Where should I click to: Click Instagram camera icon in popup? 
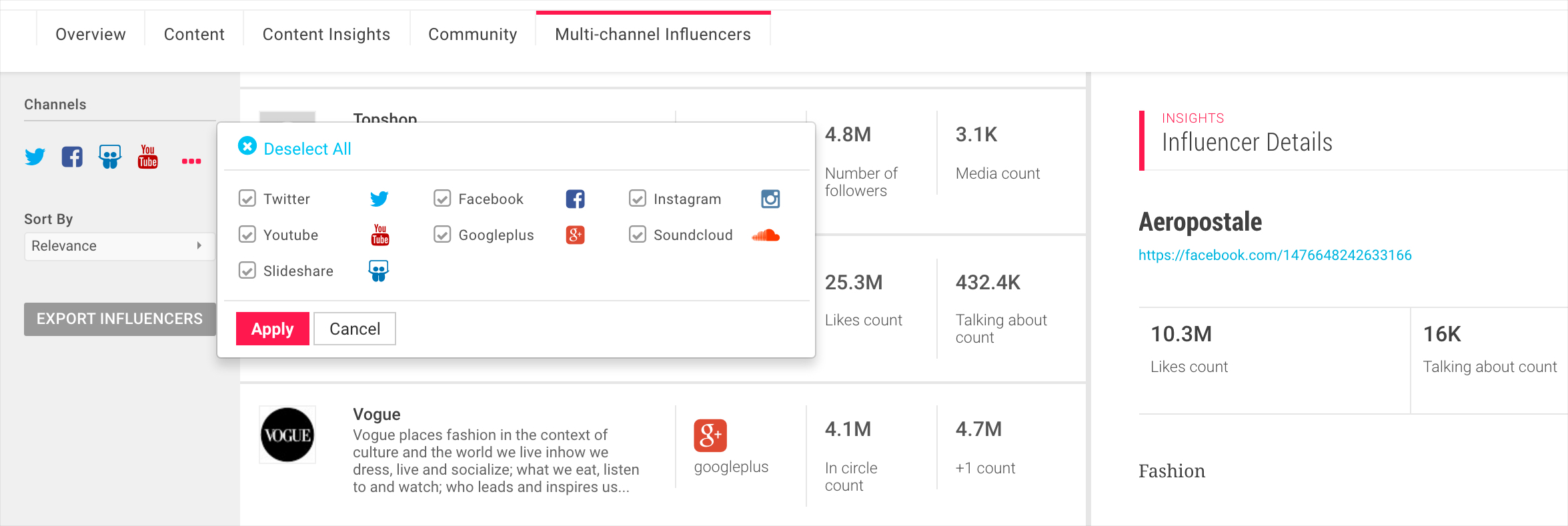tap(770, 199)
